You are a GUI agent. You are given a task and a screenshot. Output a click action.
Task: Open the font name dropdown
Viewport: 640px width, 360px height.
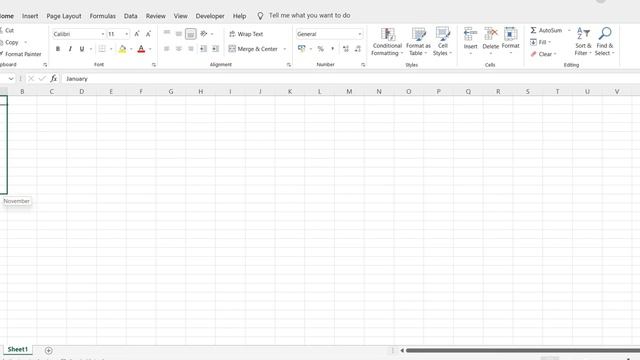click(x=103, y=34)
